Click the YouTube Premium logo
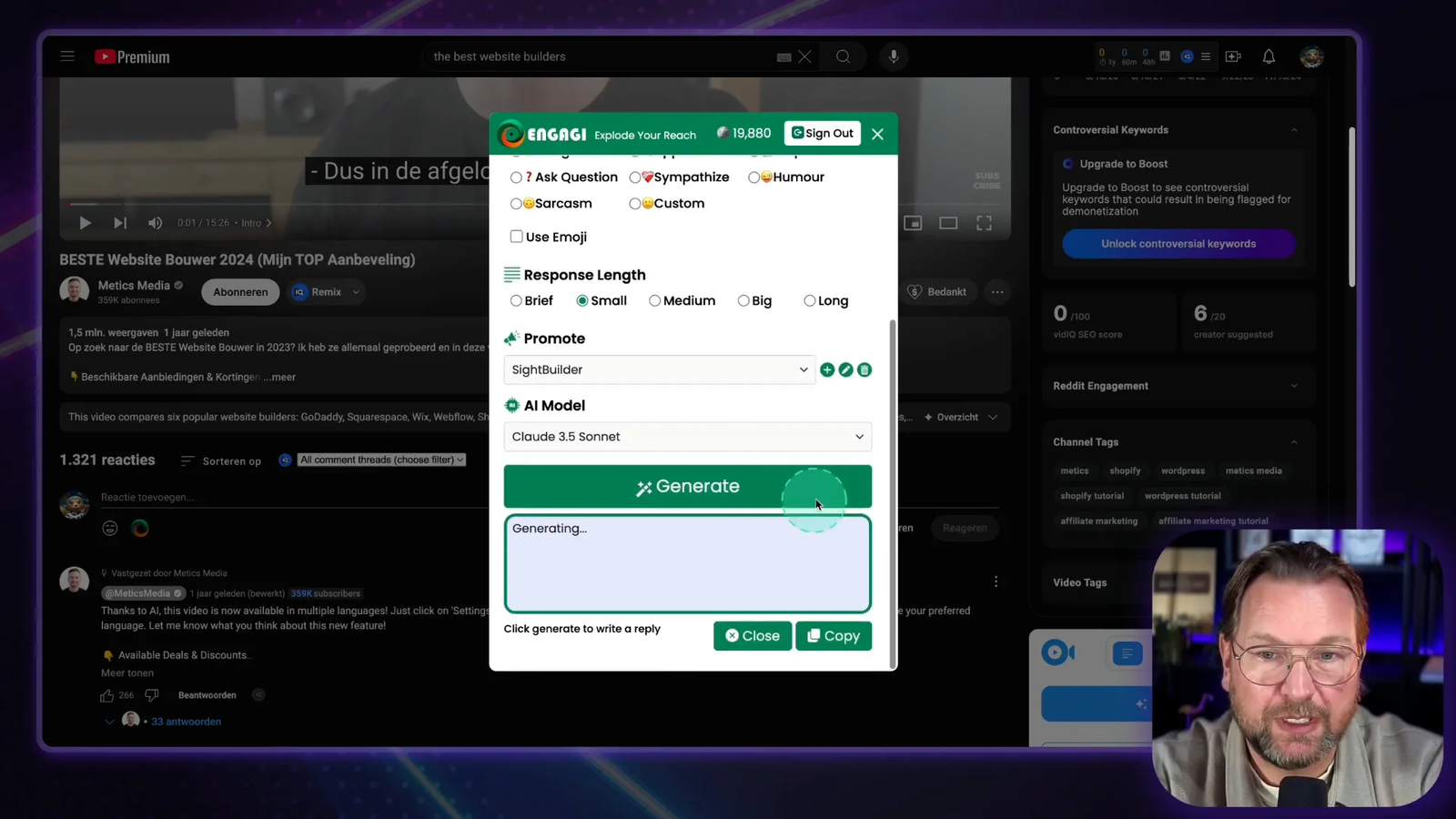 pyautogui.click(x=132, y=56)
